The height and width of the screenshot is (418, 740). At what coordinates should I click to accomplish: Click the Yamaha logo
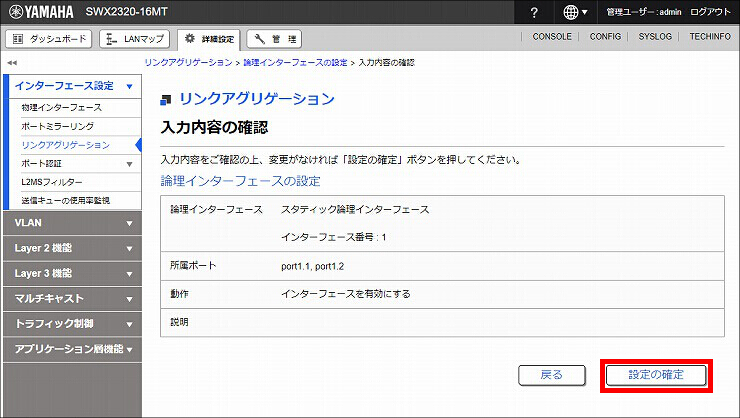41,12
